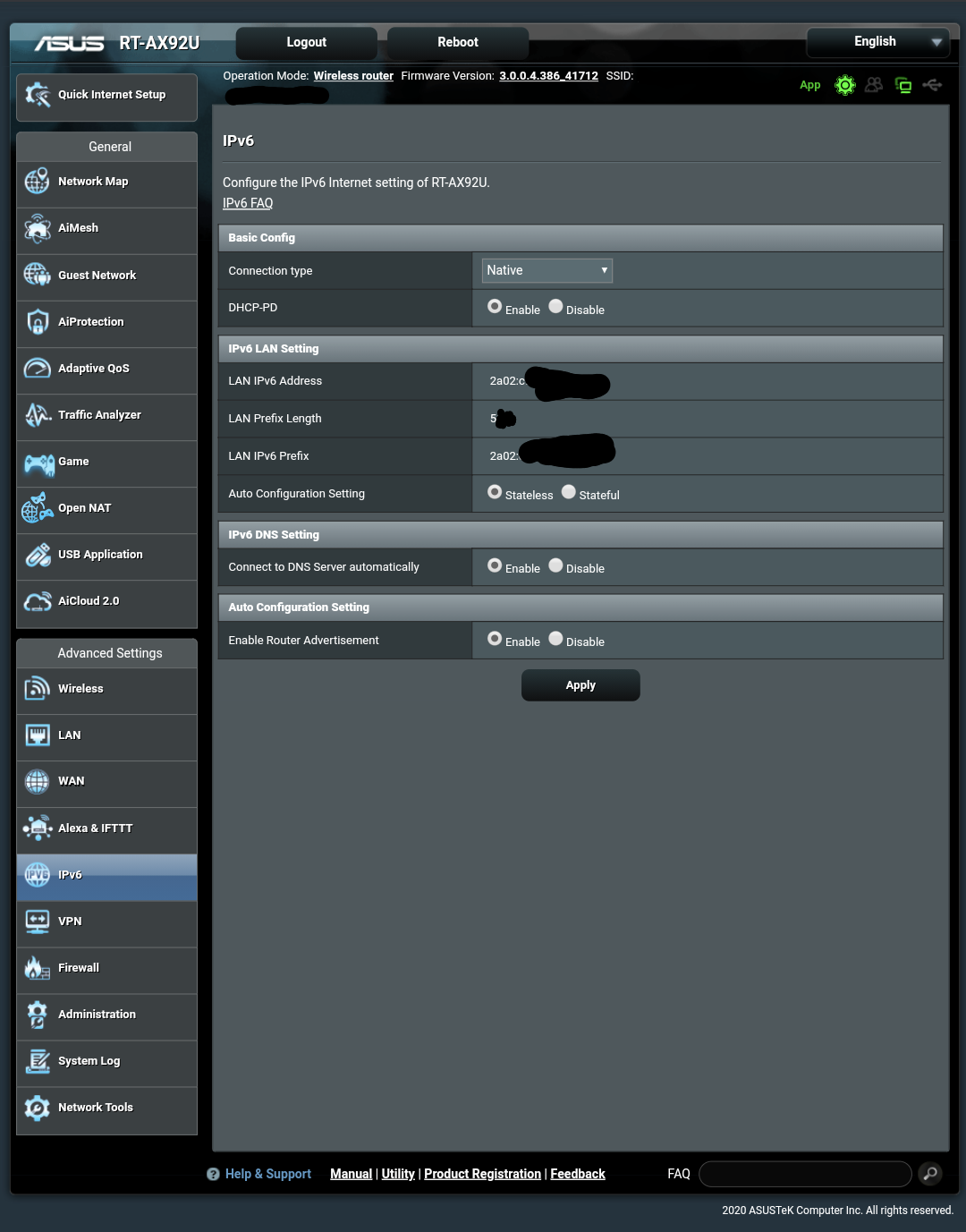Image resolution: width=966 pixels, height=1232 pixels.
Task: Open the IPv6 FAQ link
Action: (247, 203)
